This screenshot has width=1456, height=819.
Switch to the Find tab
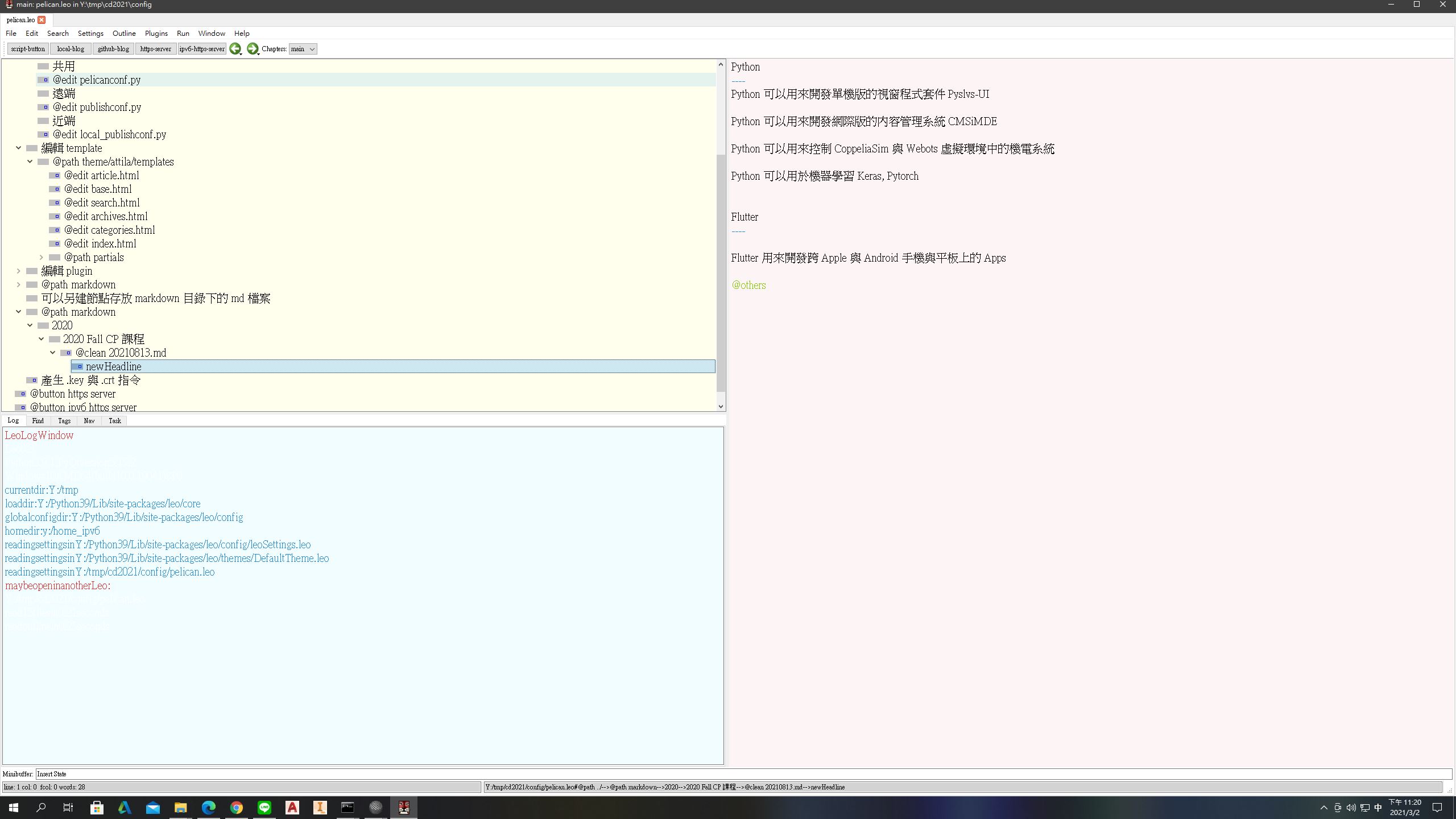click(x=38, y=421)
